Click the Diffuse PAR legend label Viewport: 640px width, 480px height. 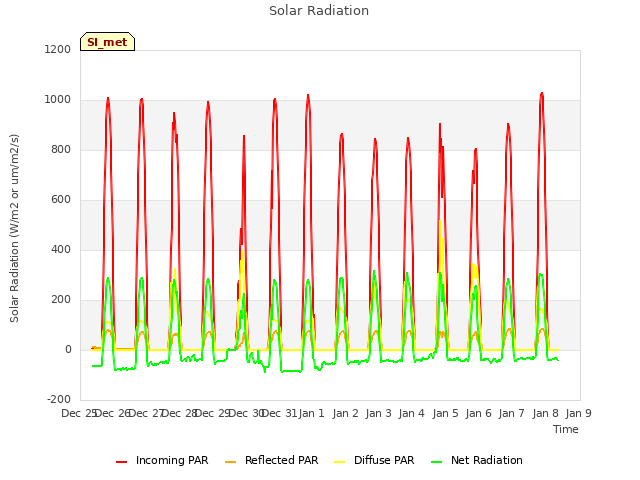384,460
